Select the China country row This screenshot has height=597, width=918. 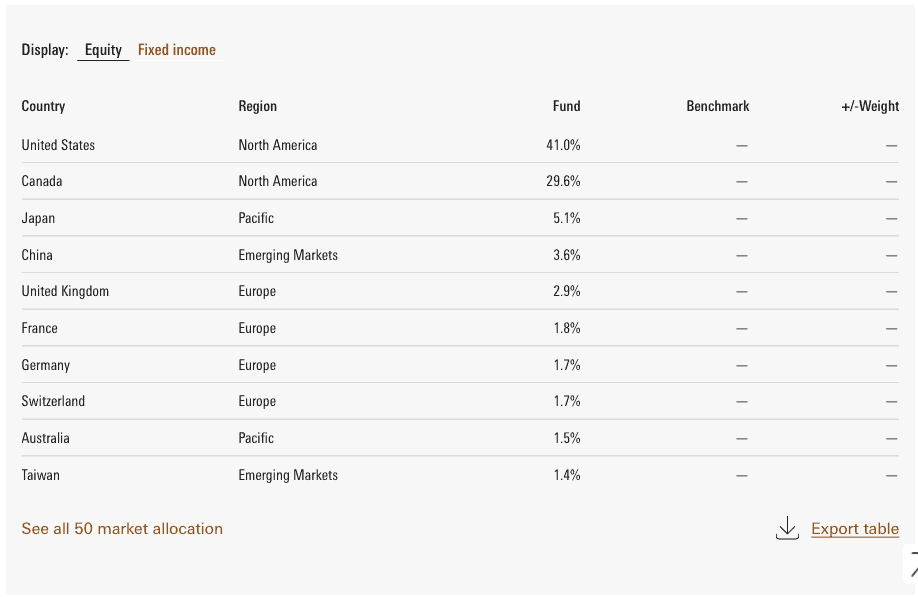pyautogui.click(x=37, y=255)
